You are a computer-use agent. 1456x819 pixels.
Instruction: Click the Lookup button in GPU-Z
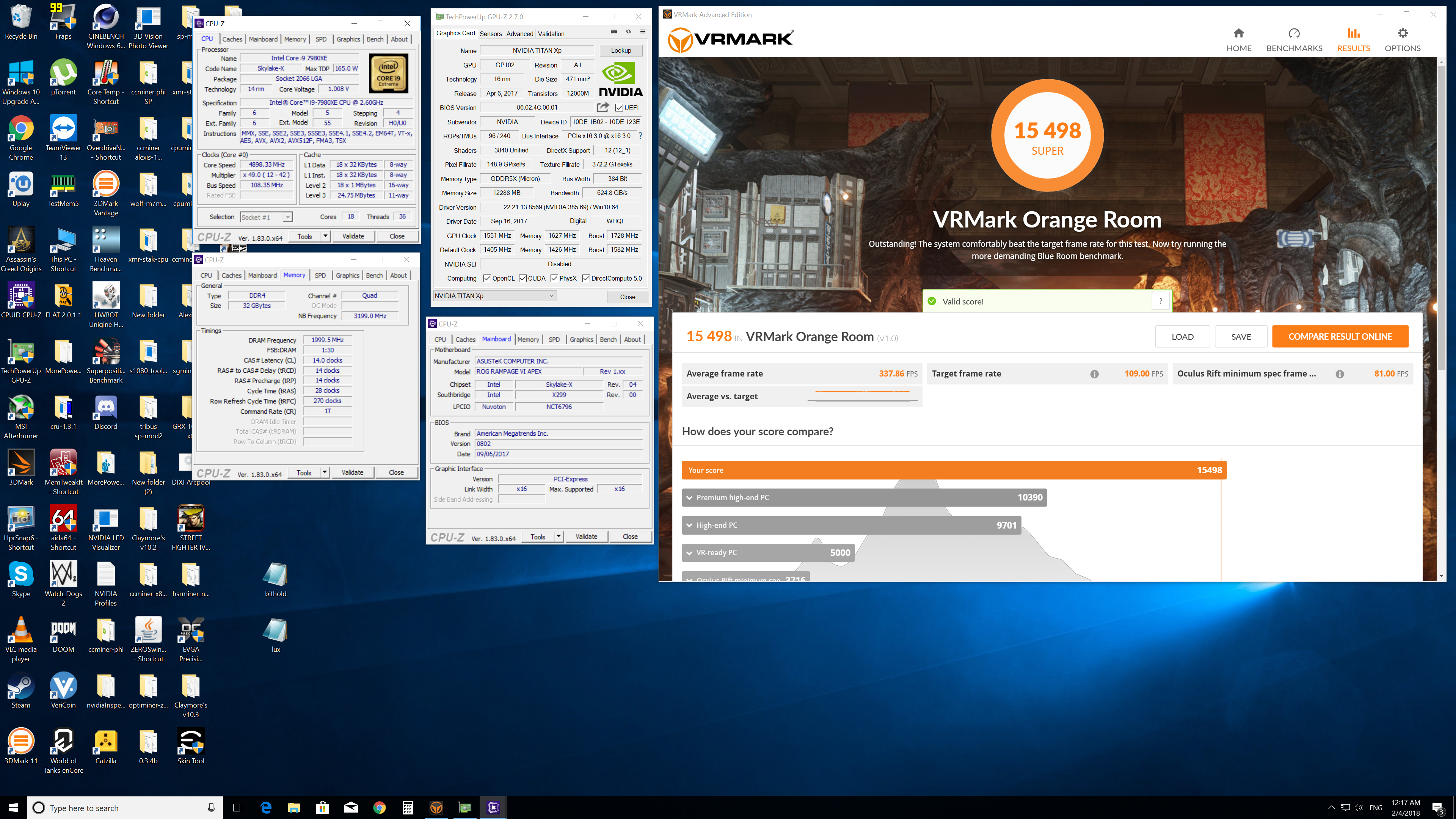tap(621, 50)
